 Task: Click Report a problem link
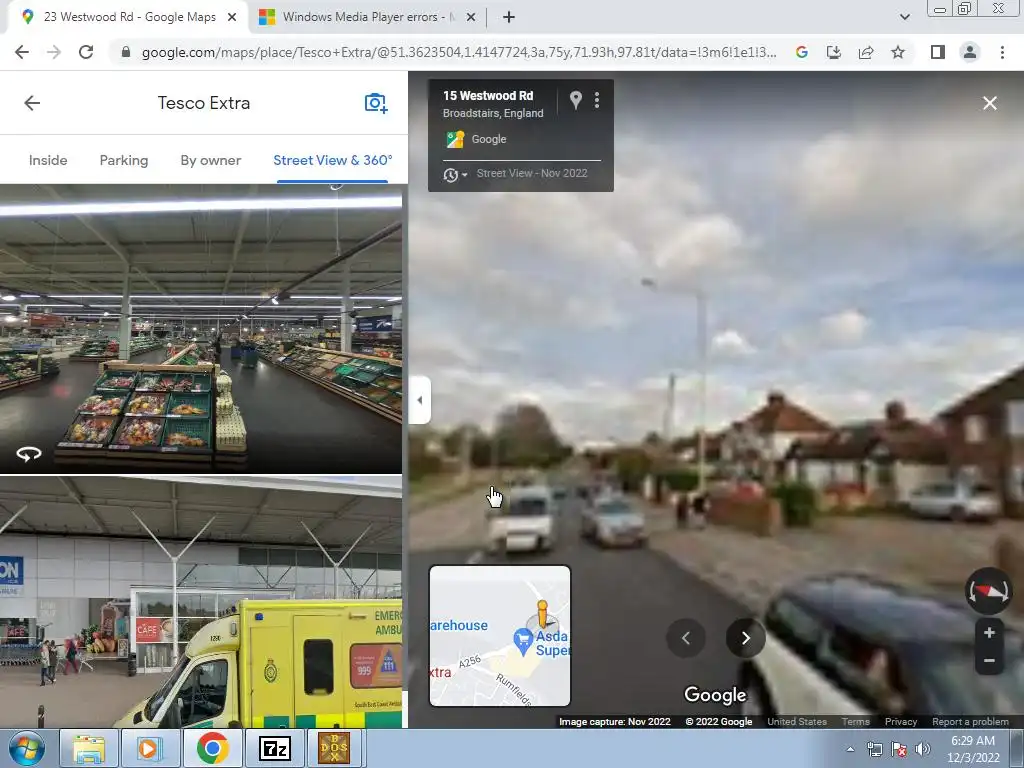point(970,722)
